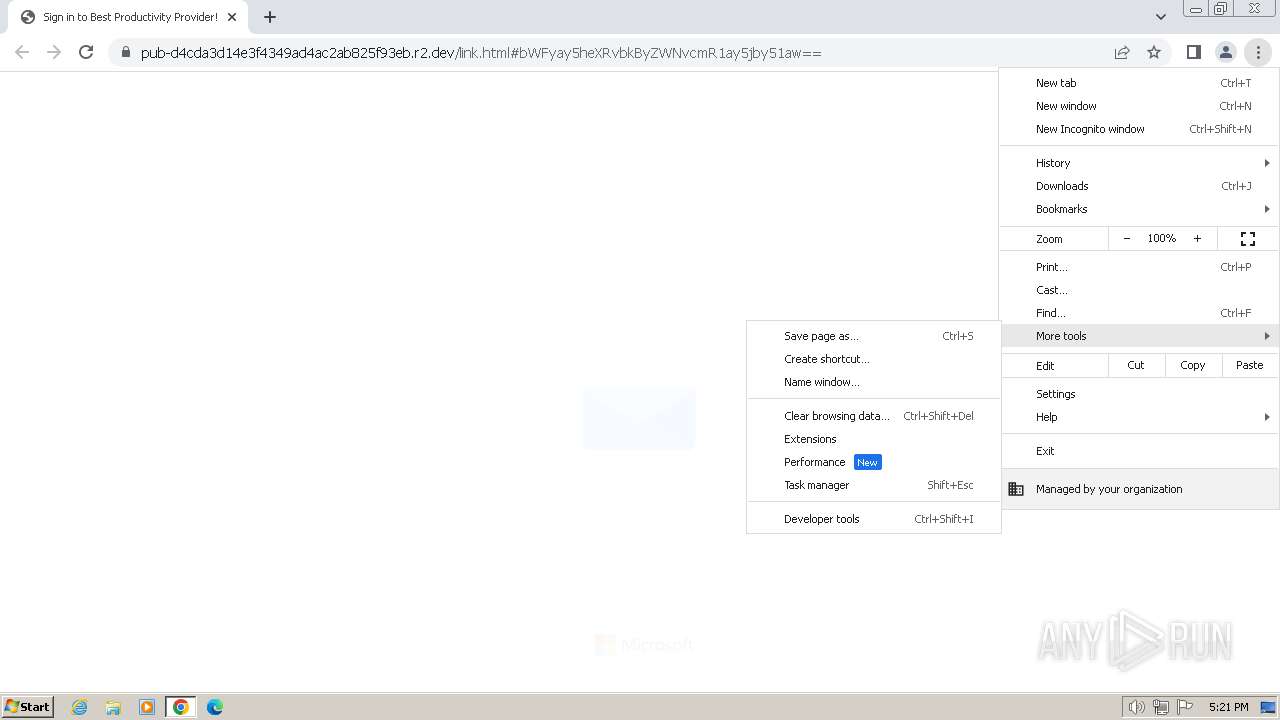Open a new tab with plus button
Viewport: 1280px width, 720px height.
pyautogui.click(x=270, y=17)
